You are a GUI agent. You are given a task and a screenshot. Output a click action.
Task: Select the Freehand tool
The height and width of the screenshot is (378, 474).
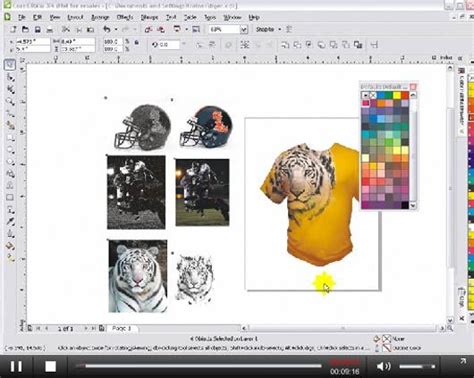point(10,113)
